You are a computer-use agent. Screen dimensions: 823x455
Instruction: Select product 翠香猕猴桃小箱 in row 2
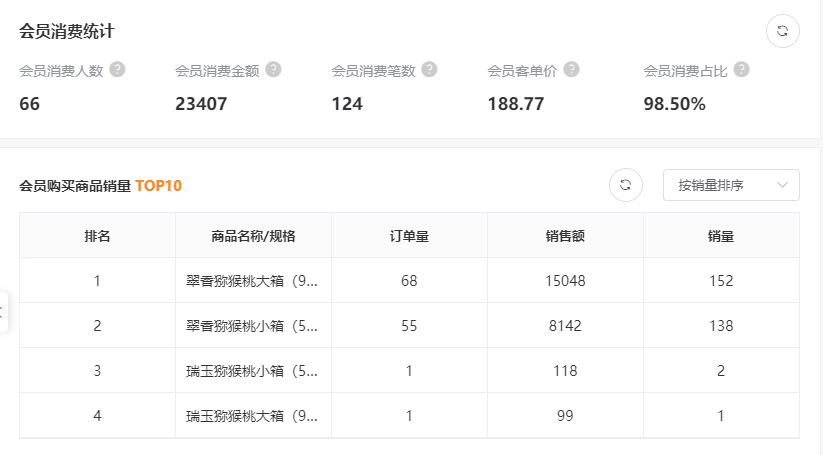pyautogui.click(x=253, y=326)
